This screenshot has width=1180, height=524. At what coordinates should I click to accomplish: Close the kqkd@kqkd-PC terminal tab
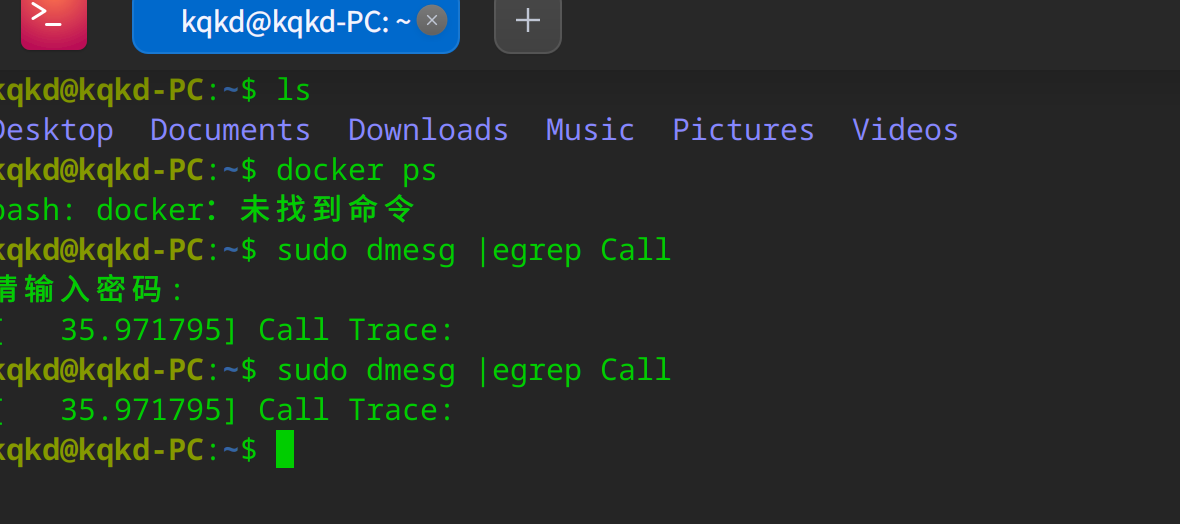tap(432, 20)
